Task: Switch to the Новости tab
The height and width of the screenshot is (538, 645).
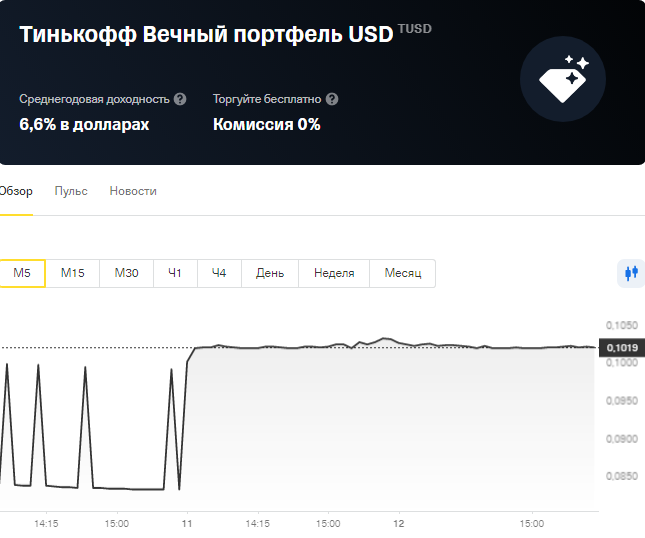Action: pyautogui.click(x=133, y=191)
